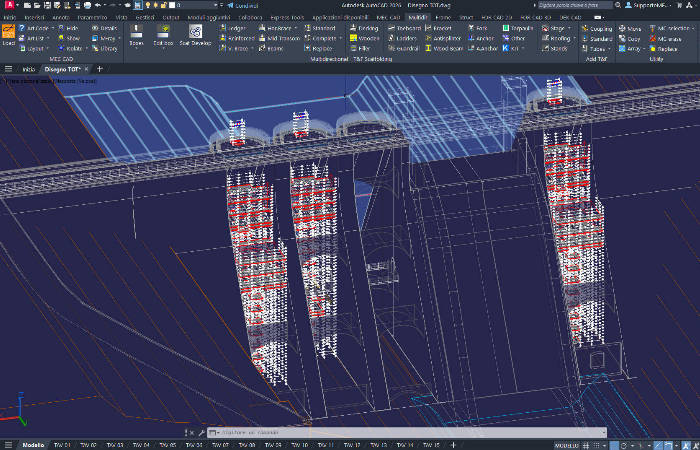Select the Mid Transom tool
Image resolution: width=700 pixels, height=450 pixels.
(279, 38)
